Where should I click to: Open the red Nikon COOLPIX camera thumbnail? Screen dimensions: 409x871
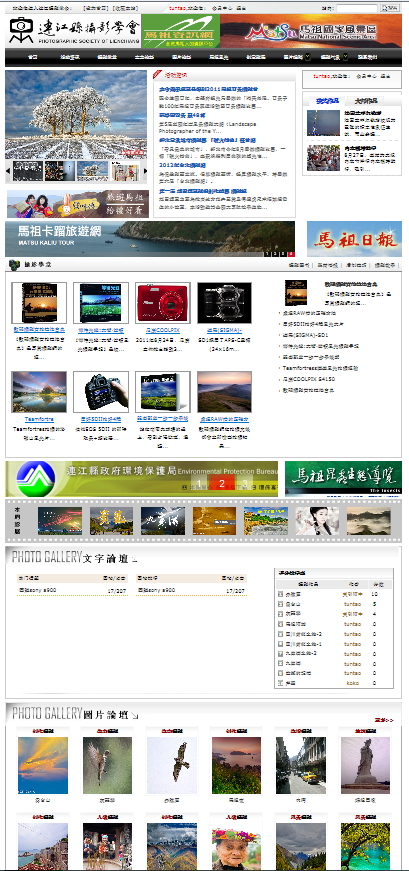click(163, 303)
